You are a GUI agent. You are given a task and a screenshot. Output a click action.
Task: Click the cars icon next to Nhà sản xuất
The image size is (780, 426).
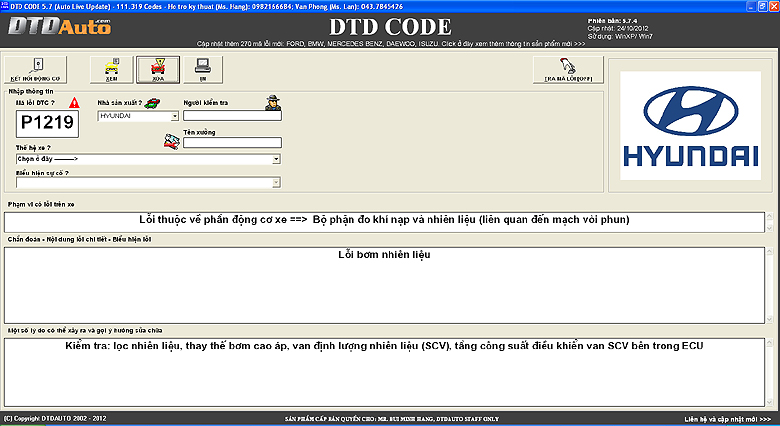pos(152,103)
